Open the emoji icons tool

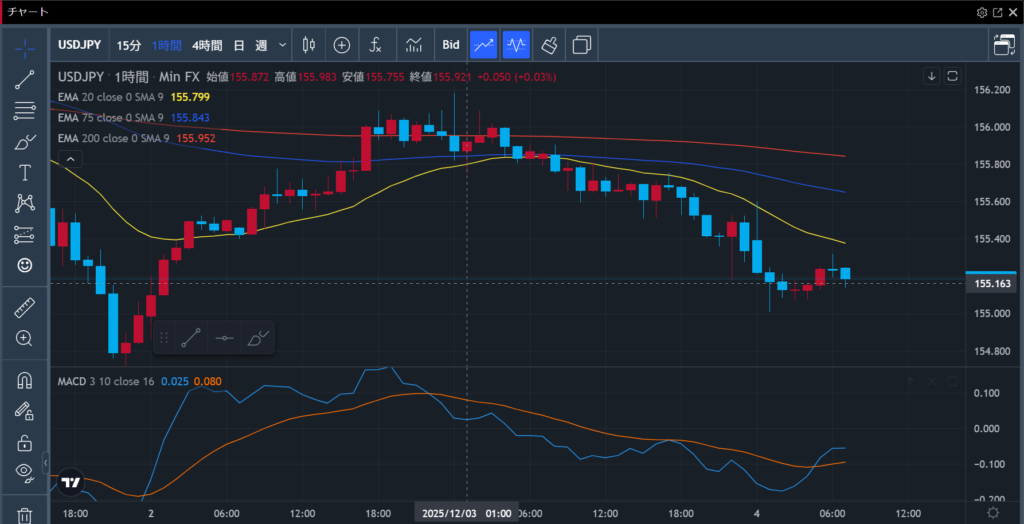pos(25,265)
